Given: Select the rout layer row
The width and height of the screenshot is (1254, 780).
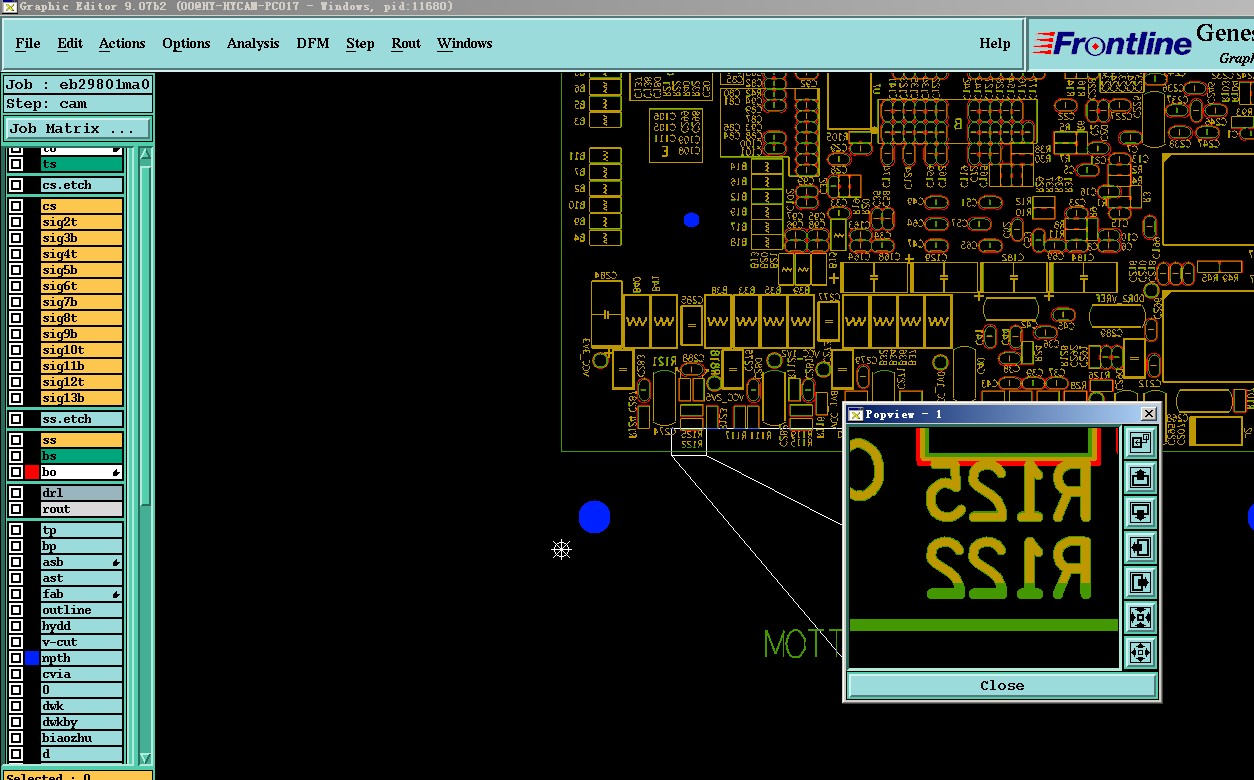Looking at the screenshot, I should pos(81,509).
